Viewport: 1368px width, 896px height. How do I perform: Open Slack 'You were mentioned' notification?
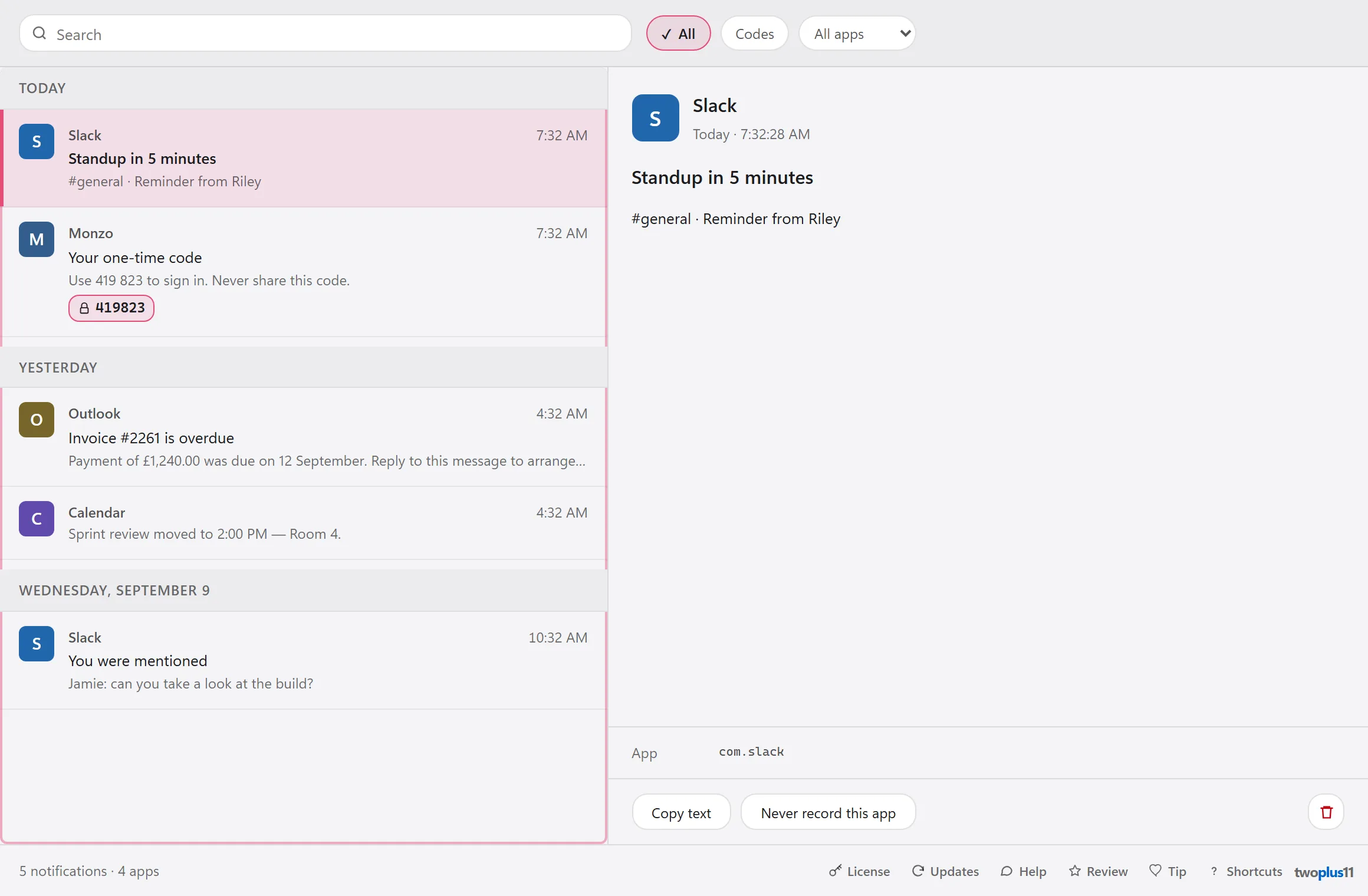tap(304, 660)
